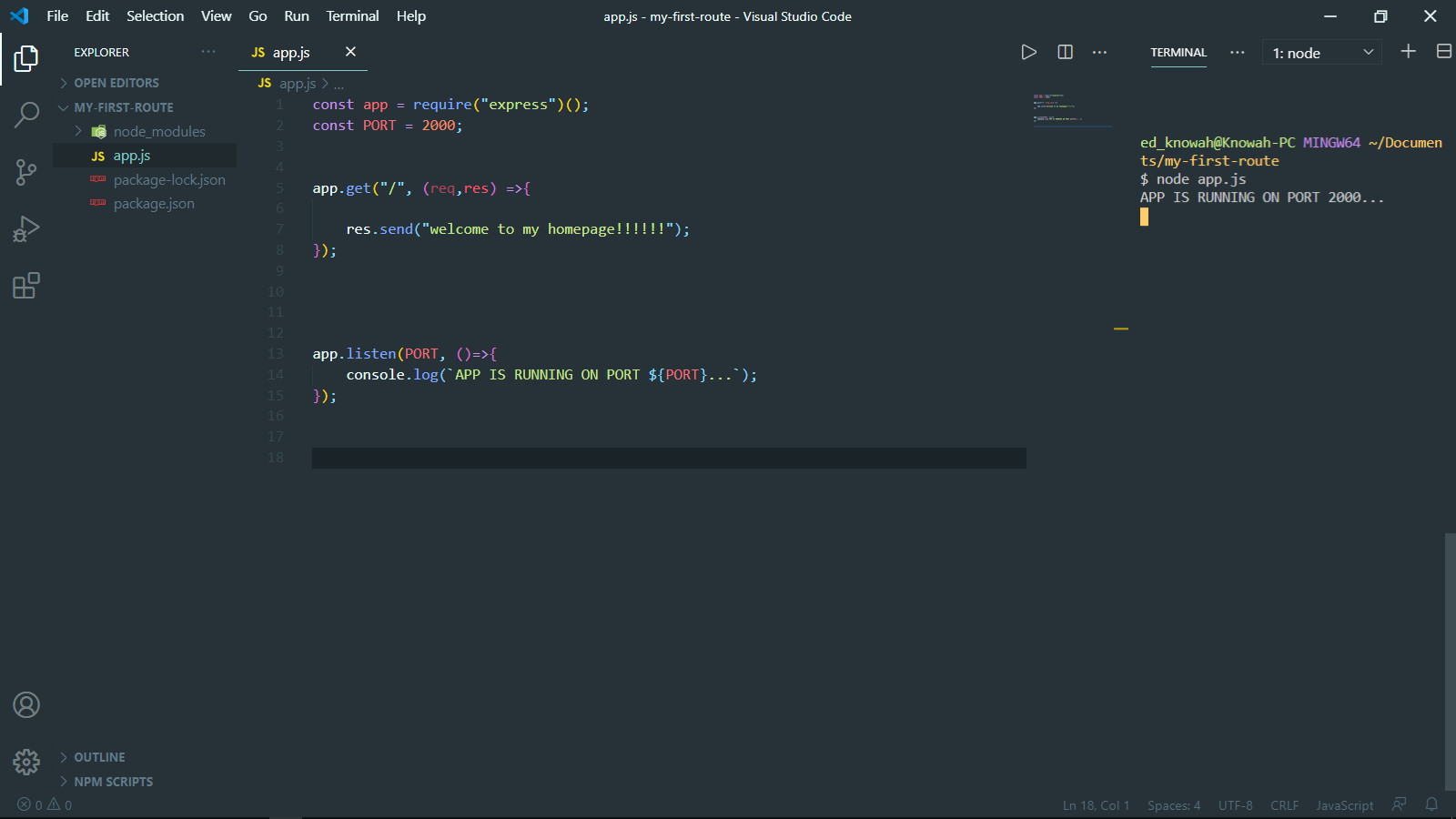
Task: Open the Help menu
Action: (x=411, y=16)
